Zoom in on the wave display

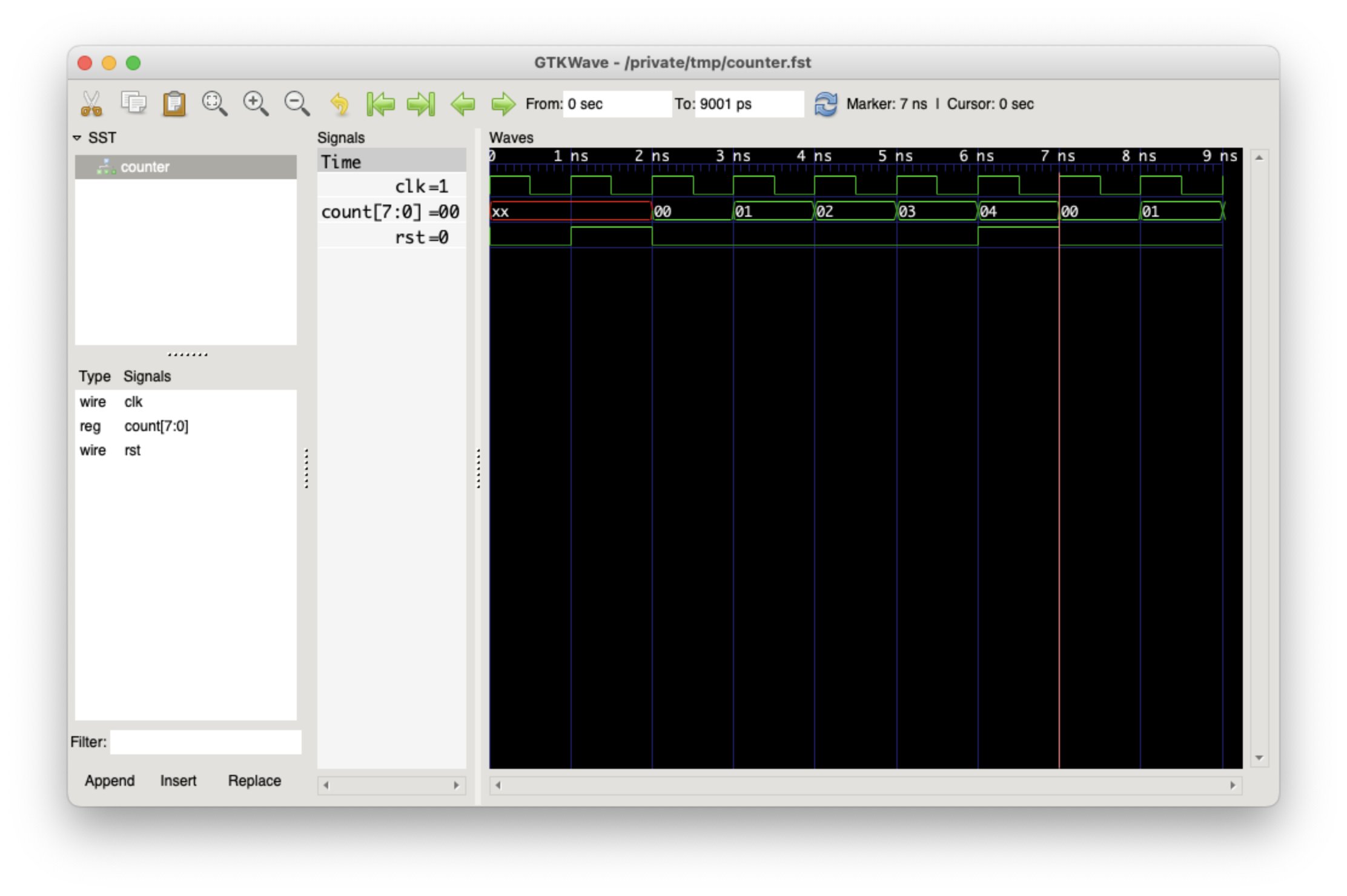254,103
